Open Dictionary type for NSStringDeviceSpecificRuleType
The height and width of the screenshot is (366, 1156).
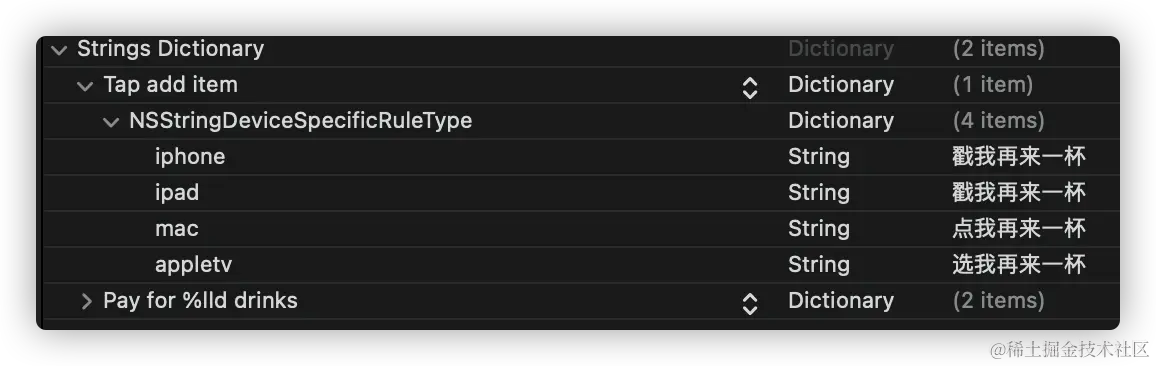[x=841, y=121]
